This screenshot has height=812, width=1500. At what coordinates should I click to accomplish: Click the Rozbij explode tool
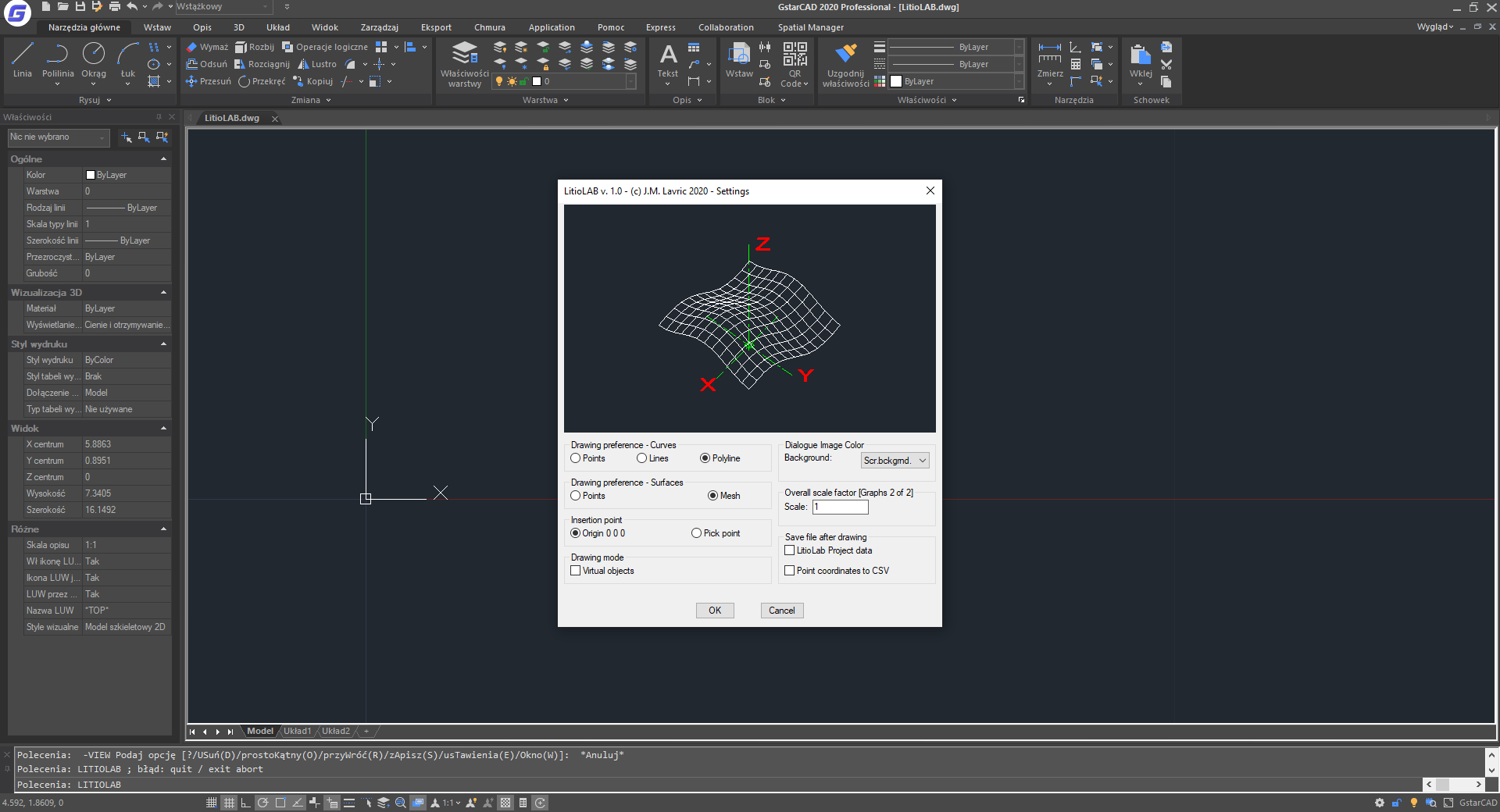tap(255, 47)
